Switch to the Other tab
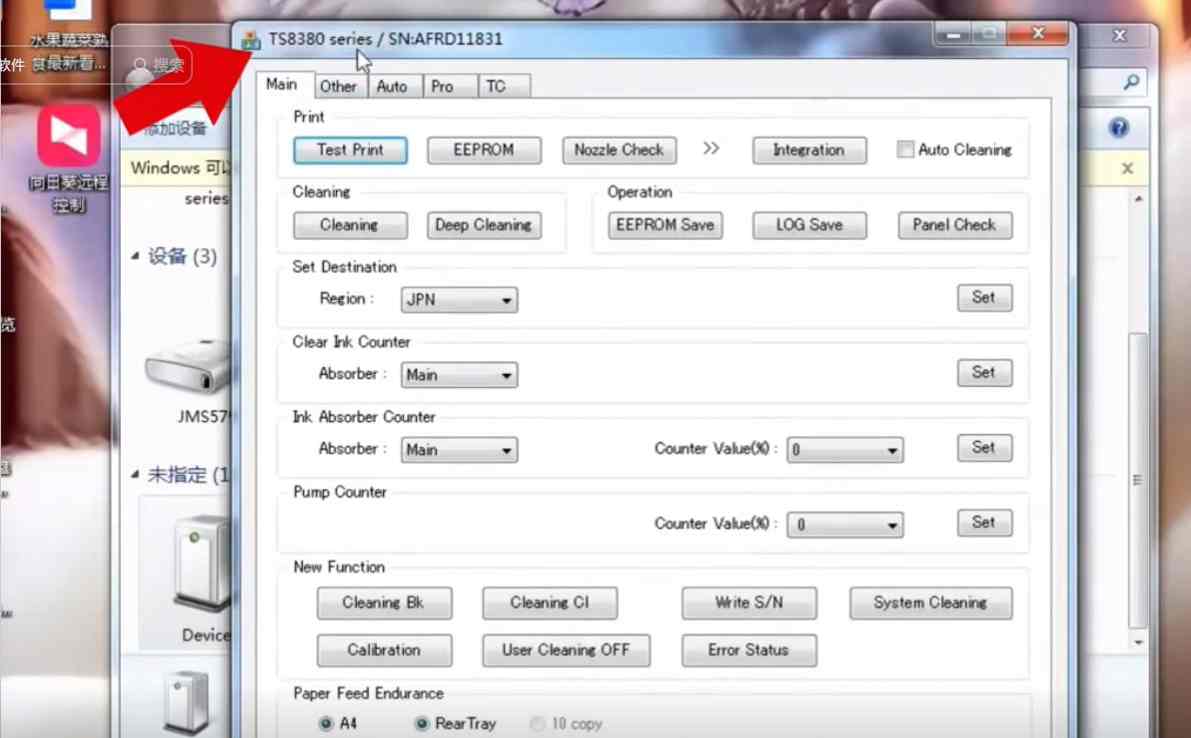 pos(338,87)
